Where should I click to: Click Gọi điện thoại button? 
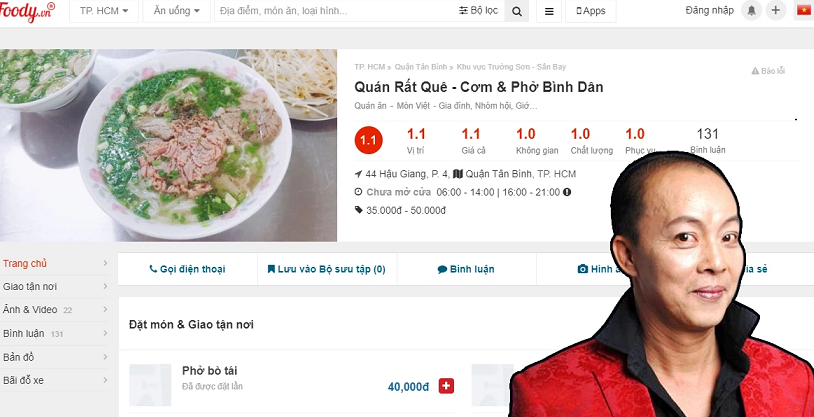click(x=187, y=269)
